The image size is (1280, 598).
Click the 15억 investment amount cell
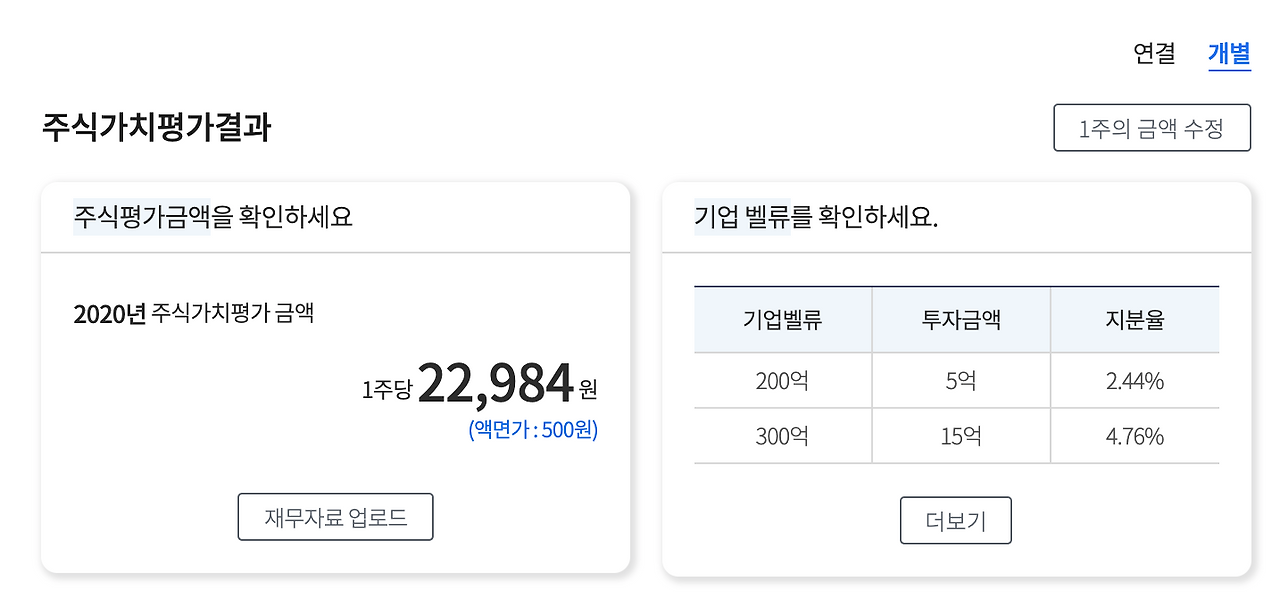coord(961,435)
